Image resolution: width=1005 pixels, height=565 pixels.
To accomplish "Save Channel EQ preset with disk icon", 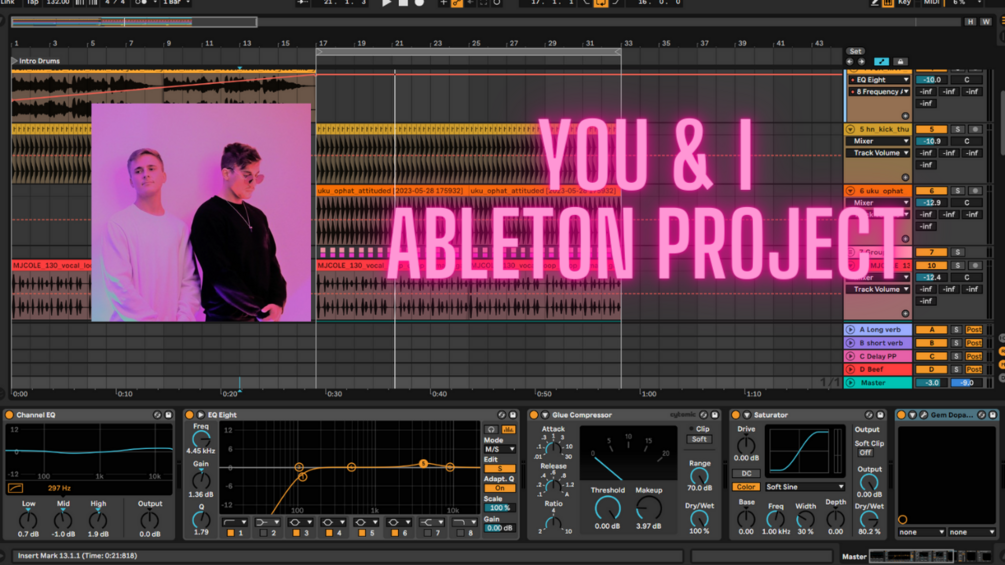I will [169, 415].
